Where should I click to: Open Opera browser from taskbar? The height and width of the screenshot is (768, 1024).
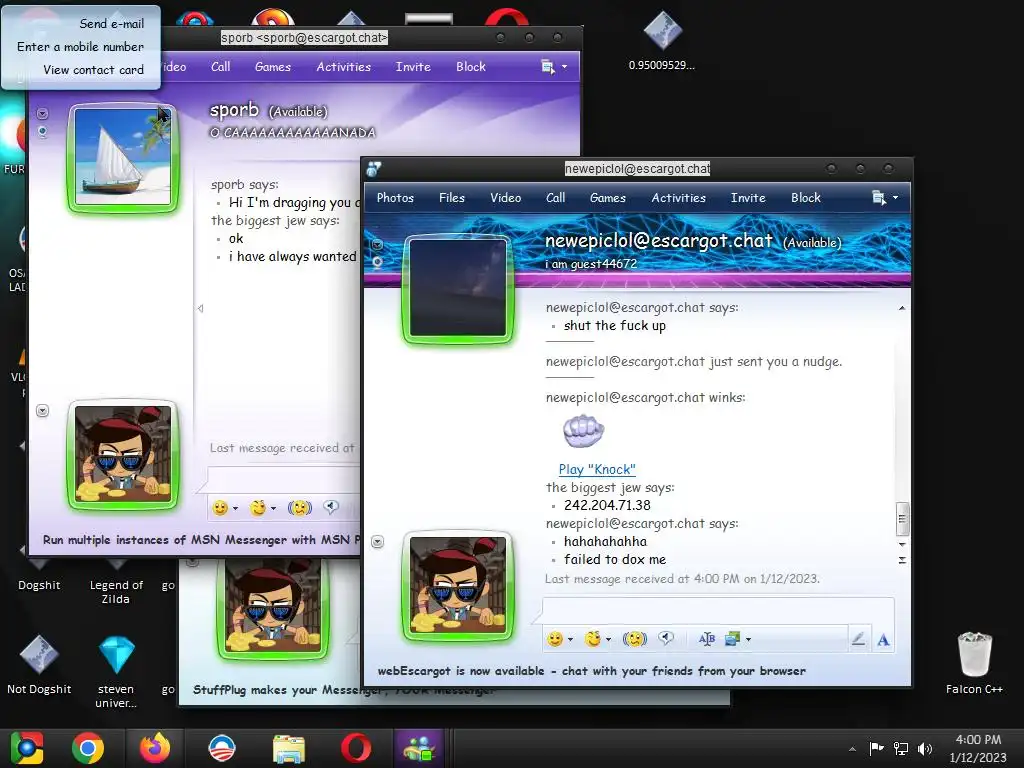tap(356, 748)
